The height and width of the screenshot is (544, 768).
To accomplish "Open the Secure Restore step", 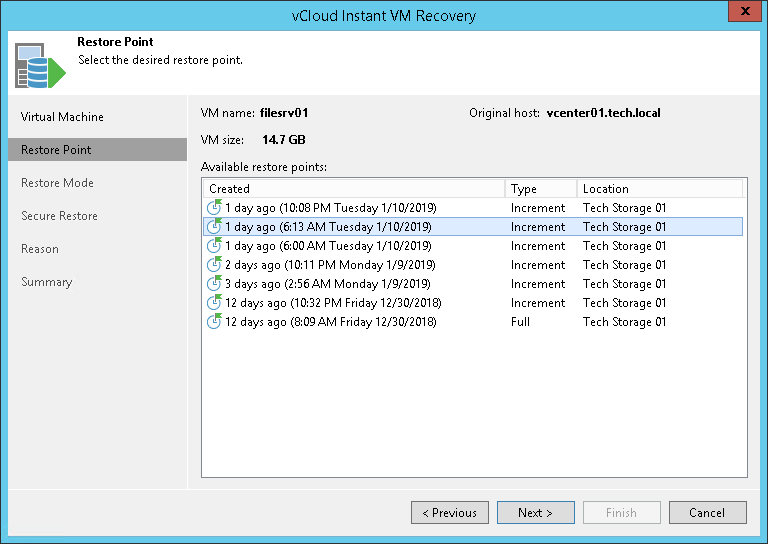I will (x=59, y=216).
